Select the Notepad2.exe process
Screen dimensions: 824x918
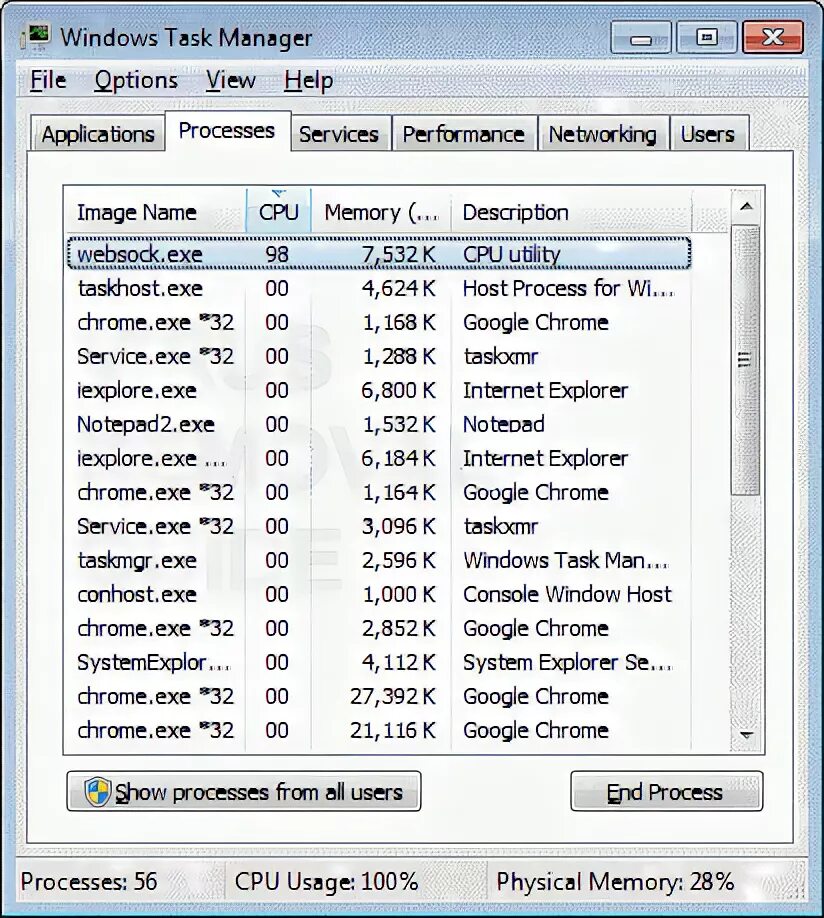379,424
